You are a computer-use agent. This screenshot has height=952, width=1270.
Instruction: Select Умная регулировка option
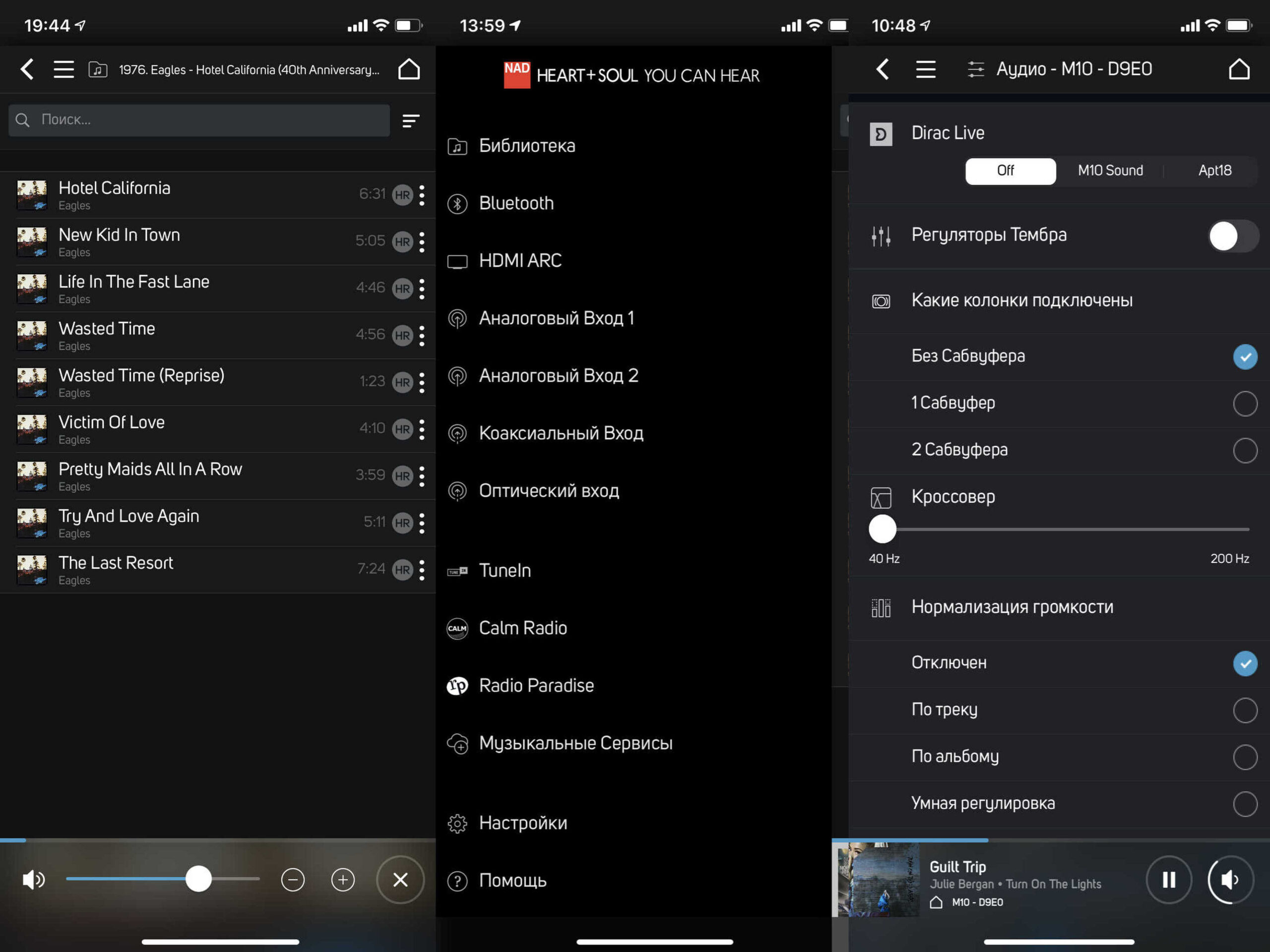[x=1245, y=804]
